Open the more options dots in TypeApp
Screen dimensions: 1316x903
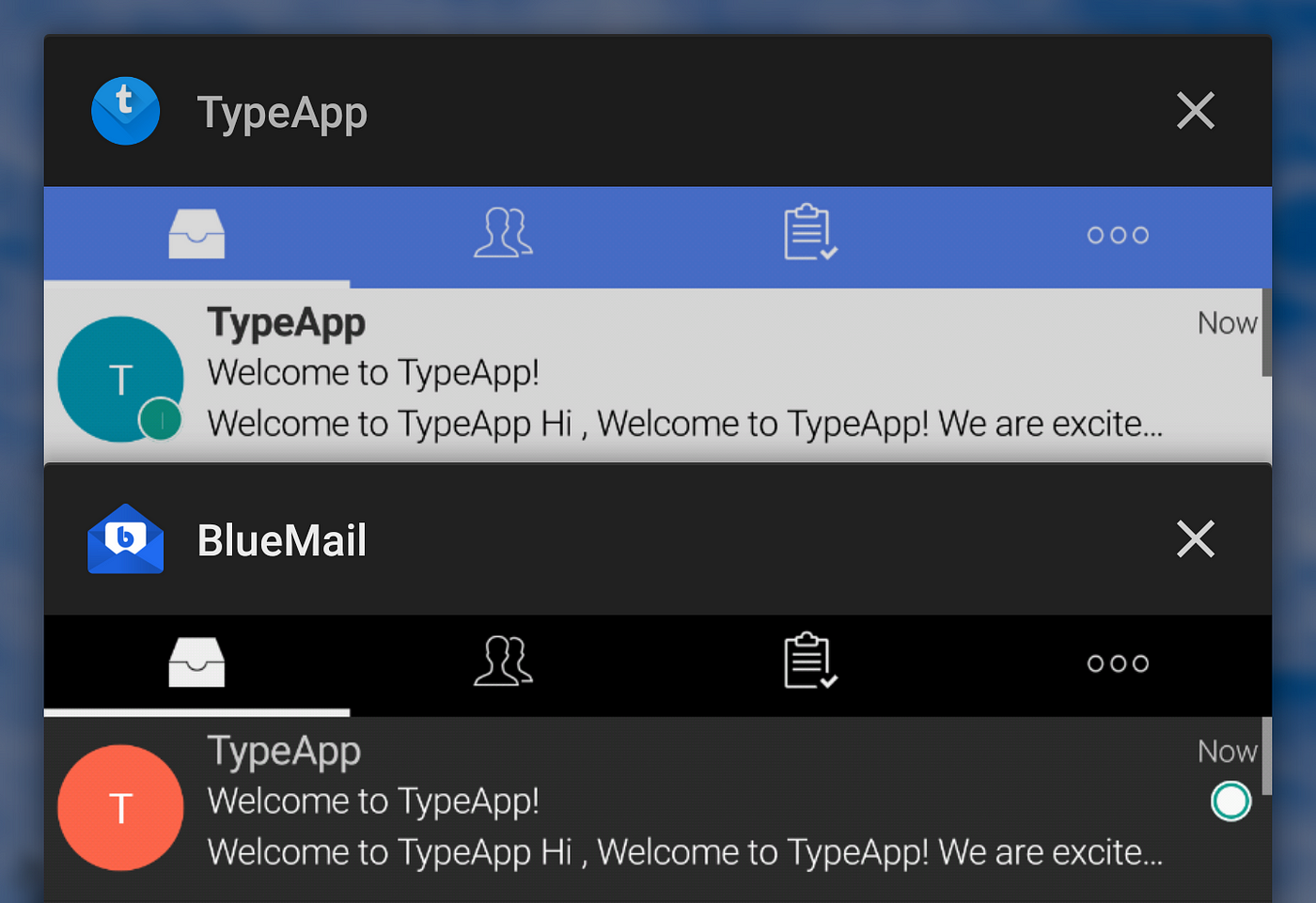point(1118,235)
